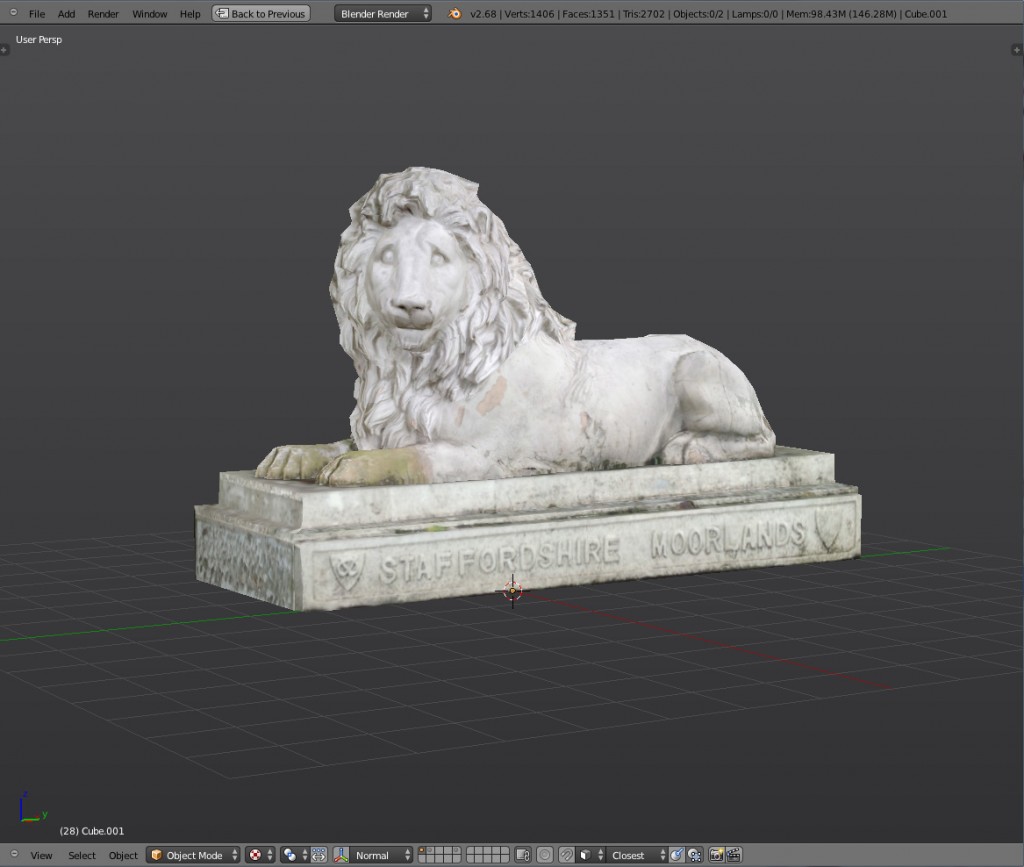Open the File menu

tap(36, 13)
